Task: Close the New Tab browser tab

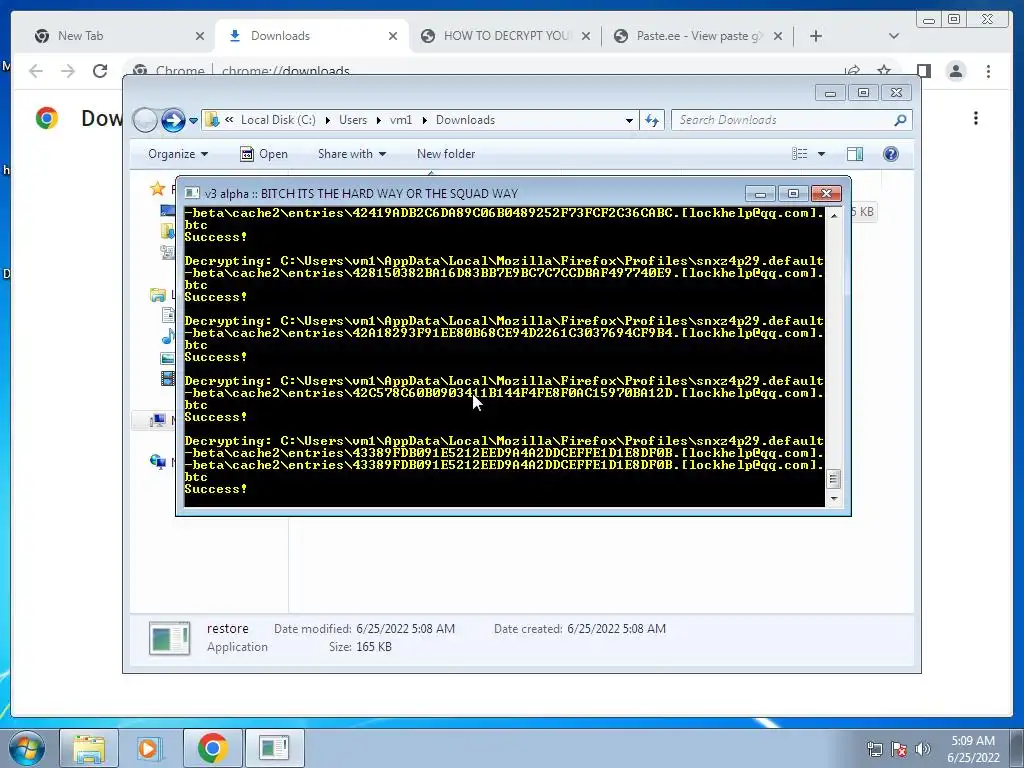Action: [x=200, y=36]
